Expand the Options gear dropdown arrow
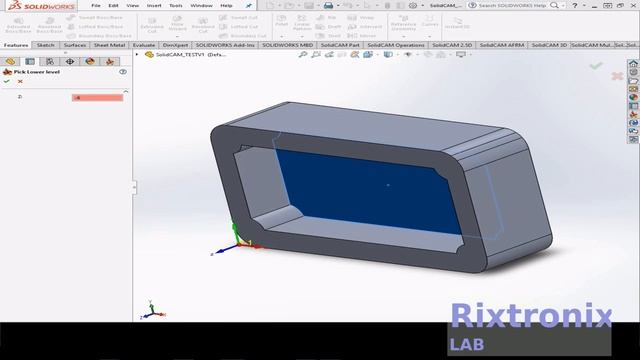The width and height of the screenshot is (640, 360). pyautogui.click(x=422, y=6)
